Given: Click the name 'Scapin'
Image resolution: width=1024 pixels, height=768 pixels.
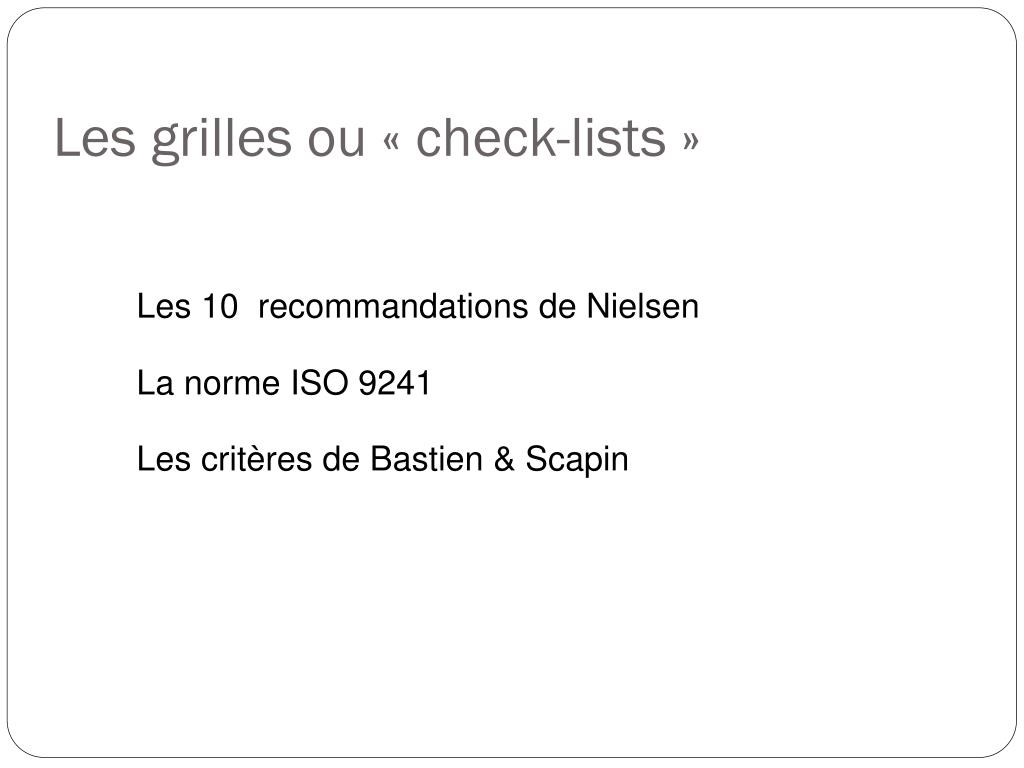Looking at the screenshot, I should pyautogui.click(x=577, y=460).
